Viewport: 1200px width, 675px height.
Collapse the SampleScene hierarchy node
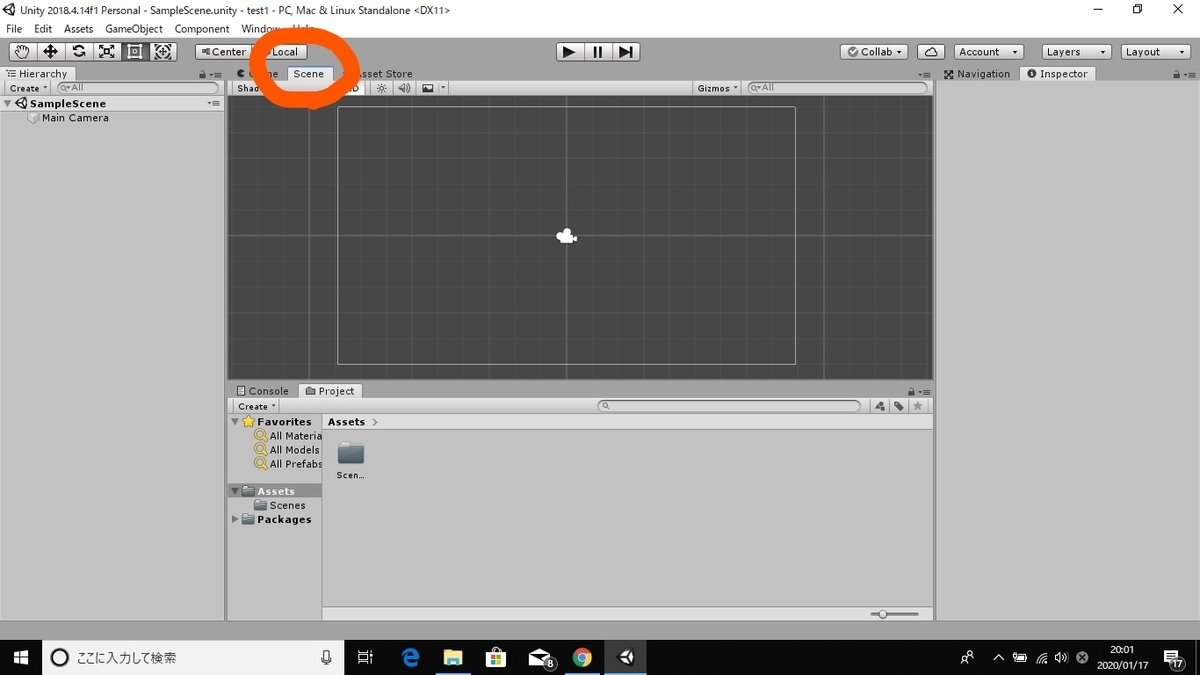pos(8,103)
